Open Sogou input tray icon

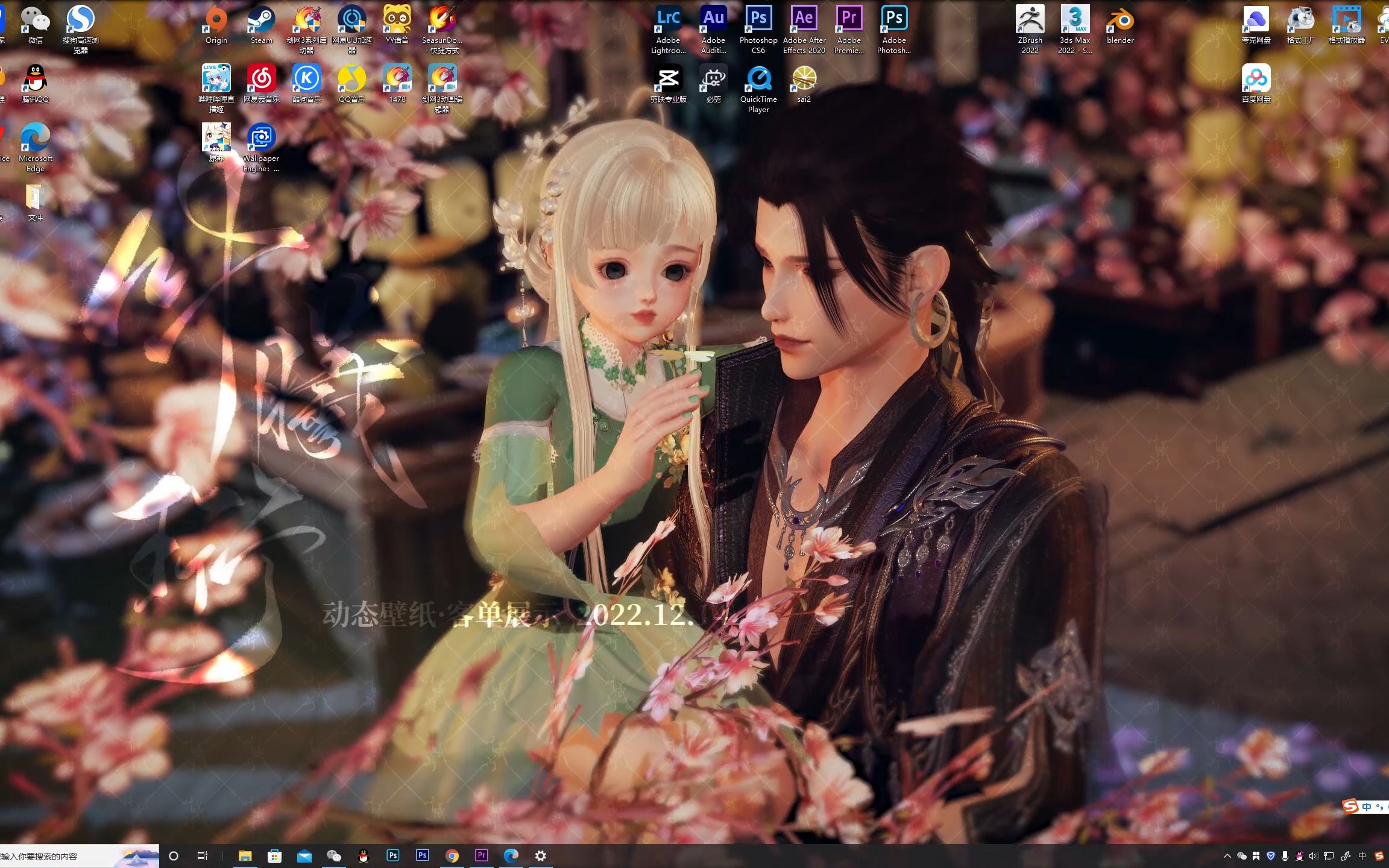click(1379, 856)
